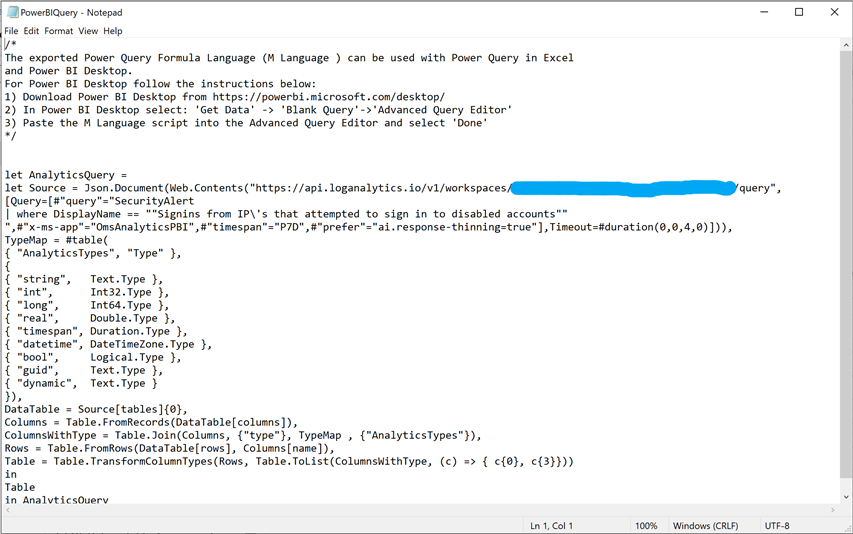Viewport: 853px width, 534px height.
Task: Click "OmsAnalyticsPBI" in the query text
Action: [143, 227]
